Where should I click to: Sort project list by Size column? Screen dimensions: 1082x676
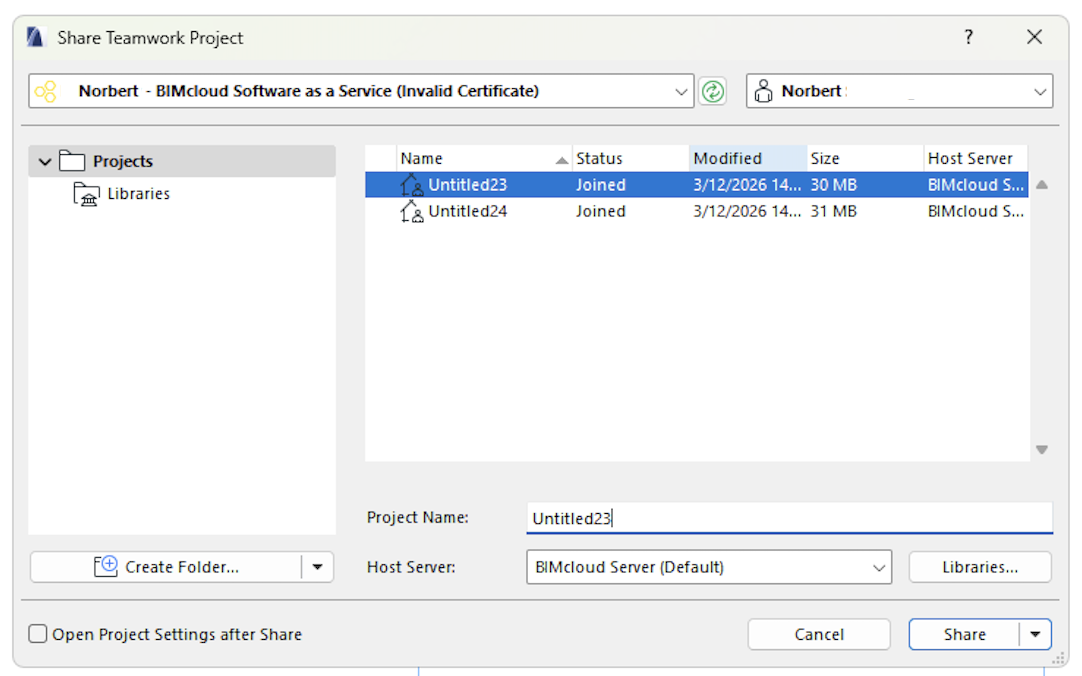point(865,159)
